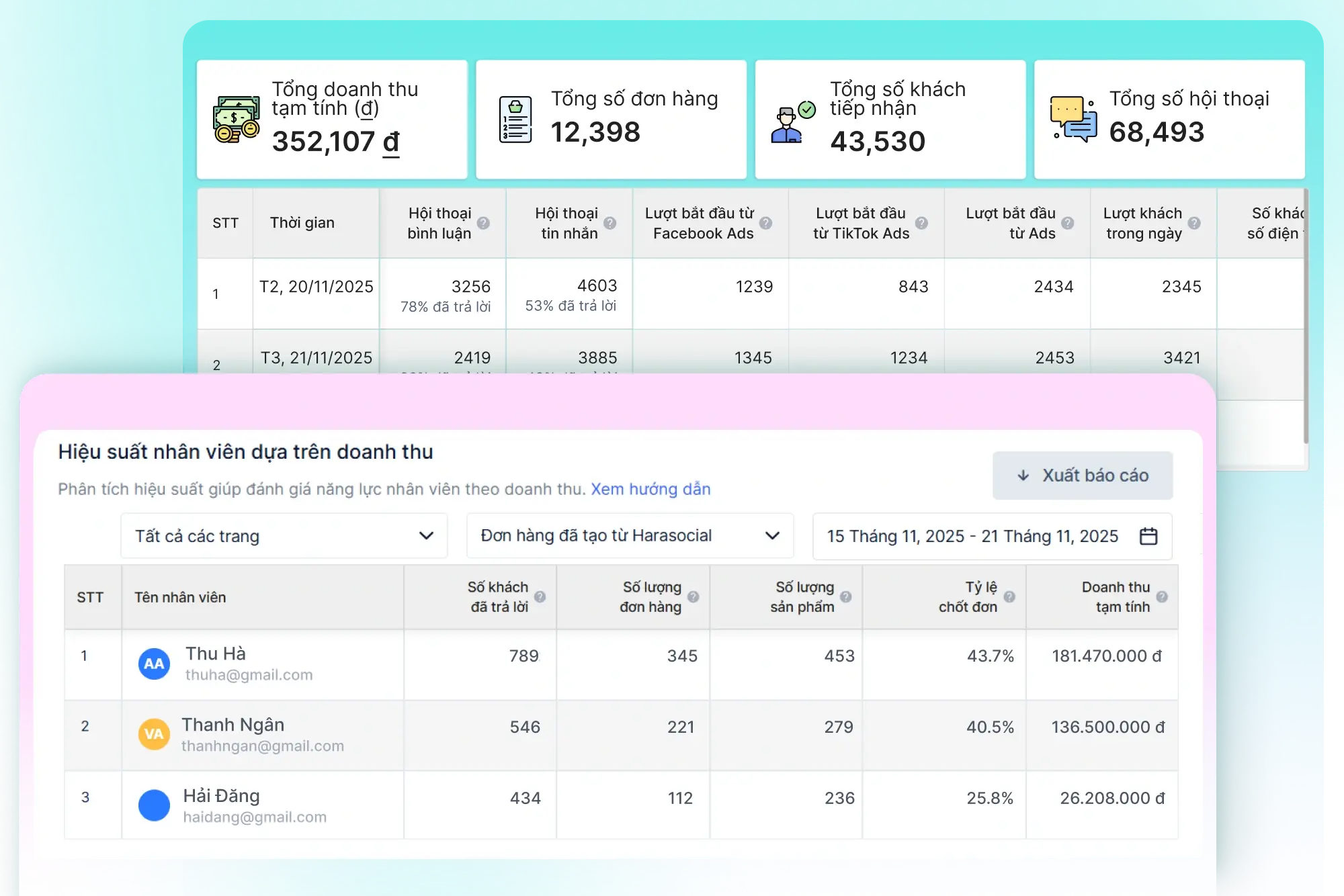The image size is (1344, 896).
Task: Open the Tất cả các trang dropdown
Action: pos(284,536)
